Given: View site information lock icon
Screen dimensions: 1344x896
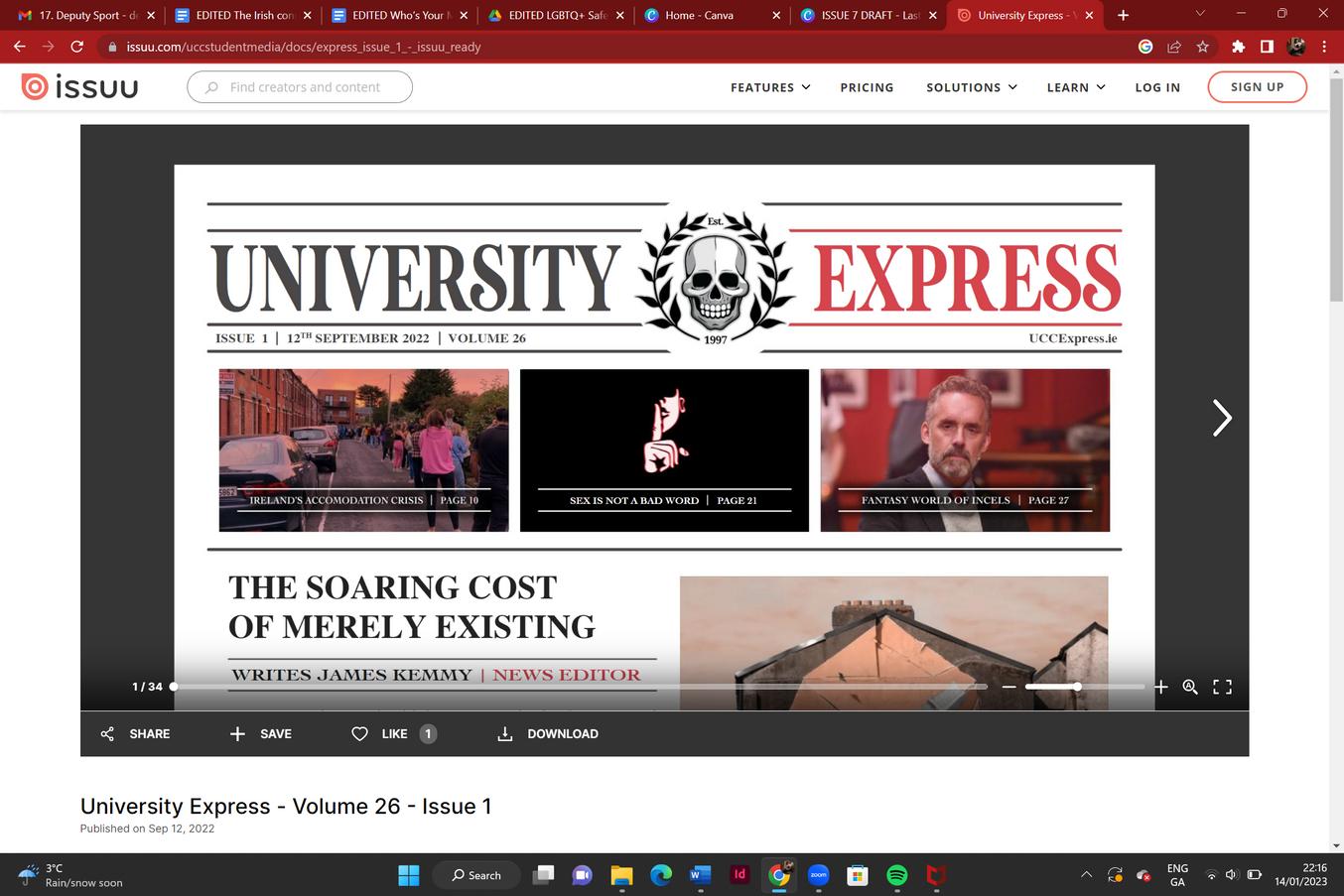Looking at the screenshot, I should pos(112,47).
